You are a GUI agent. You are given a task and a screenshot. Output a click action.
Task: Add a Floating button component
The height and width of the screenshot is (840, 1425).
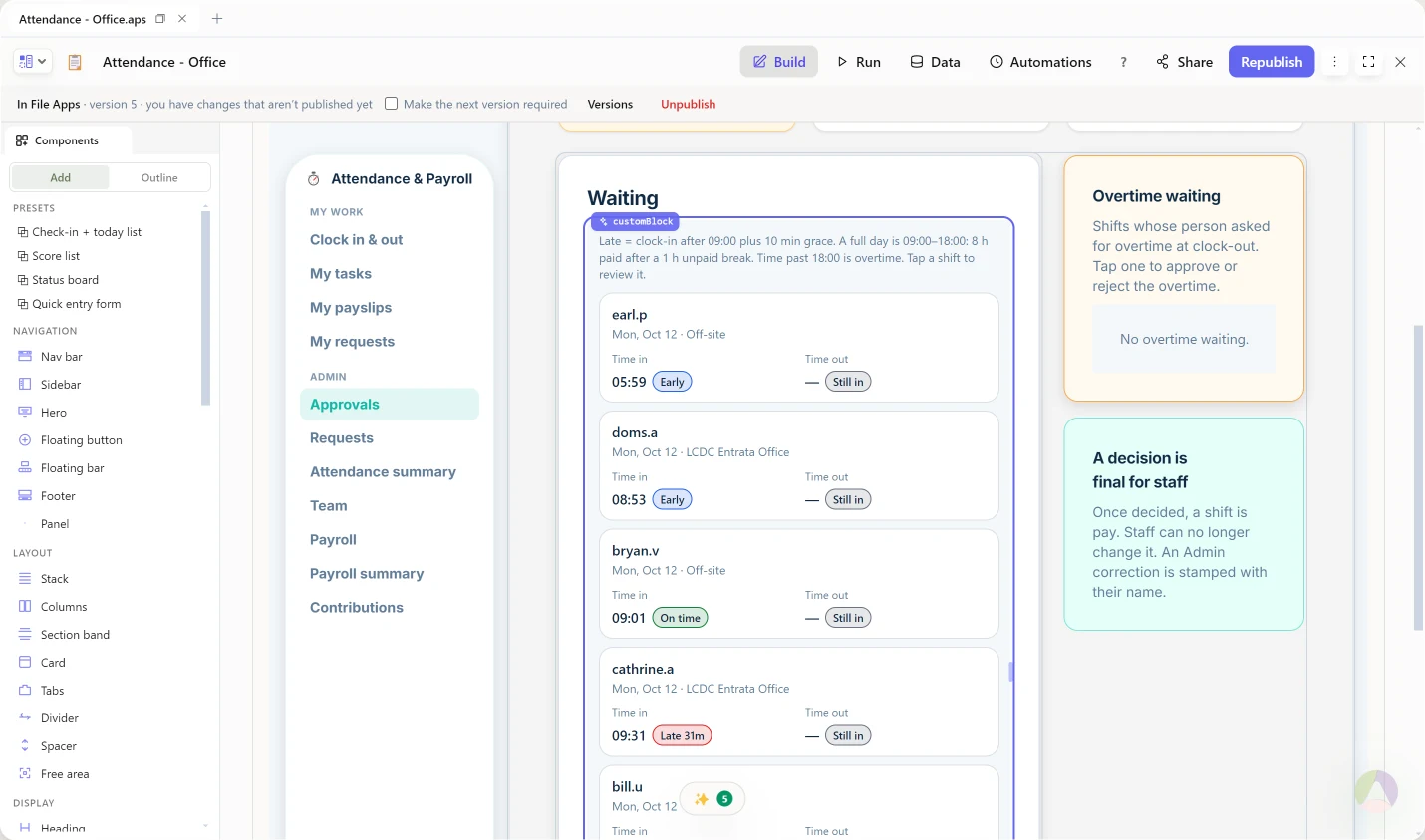[x=70, y=440]
